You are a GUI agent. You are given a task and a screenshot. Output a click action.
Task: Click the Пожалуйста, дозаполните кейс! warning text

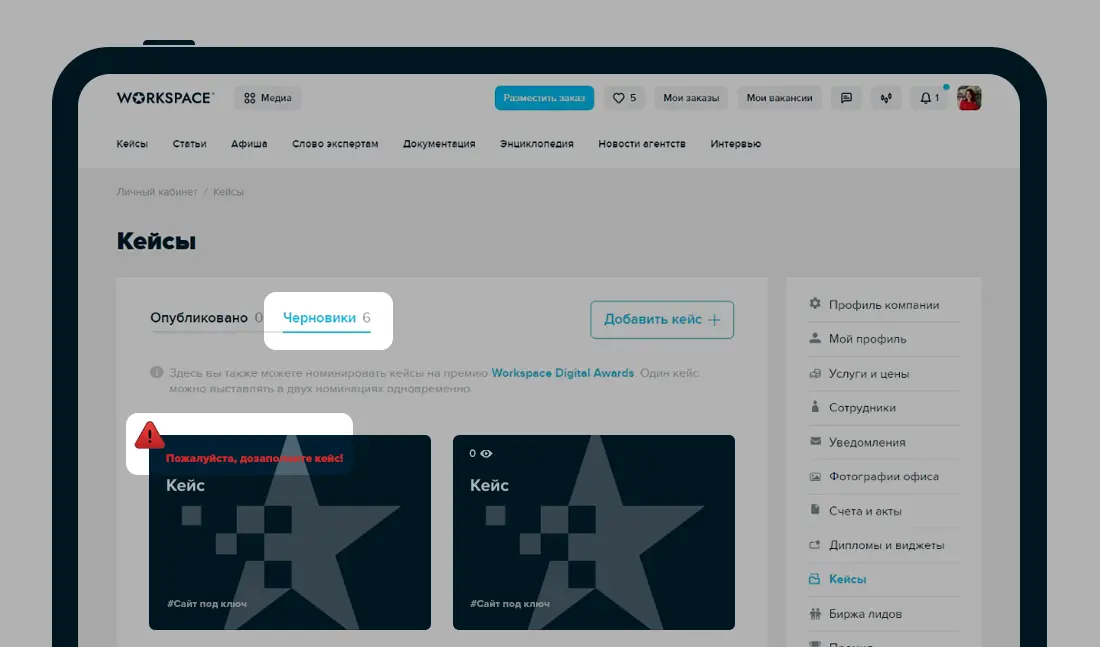pos(254,458)
